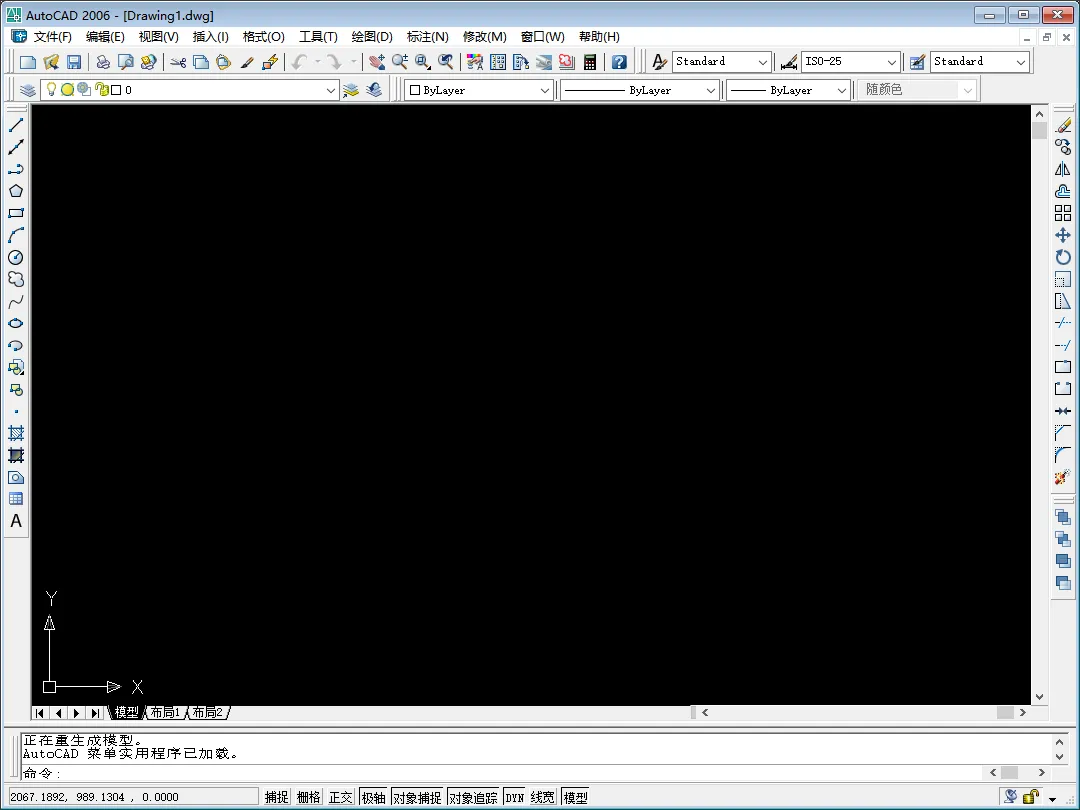The width and height of the screenshot is (1080, 810).
Task: Switch to the 布局1 layout tab
Action: [165, 712]
